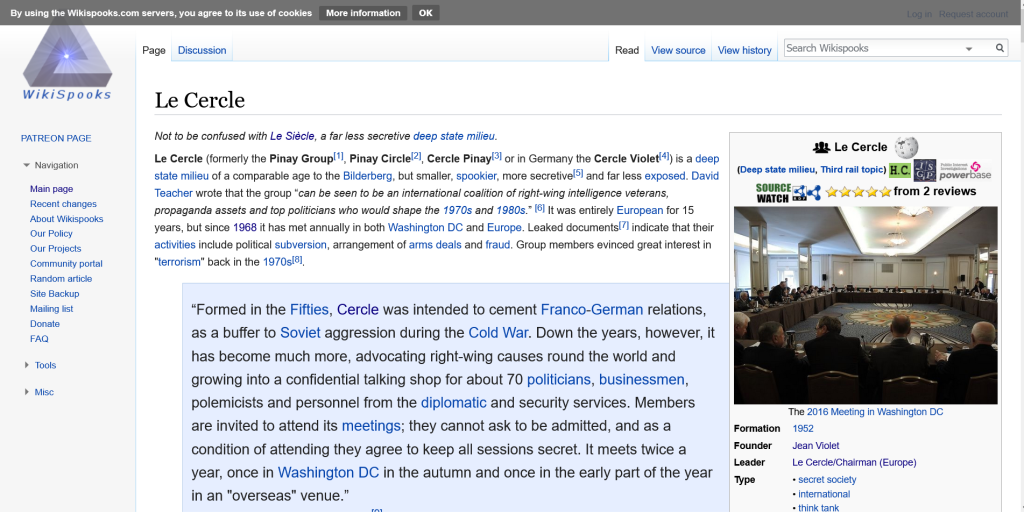
Task: Click the Donate sidebar link
Action: (44, 324)
